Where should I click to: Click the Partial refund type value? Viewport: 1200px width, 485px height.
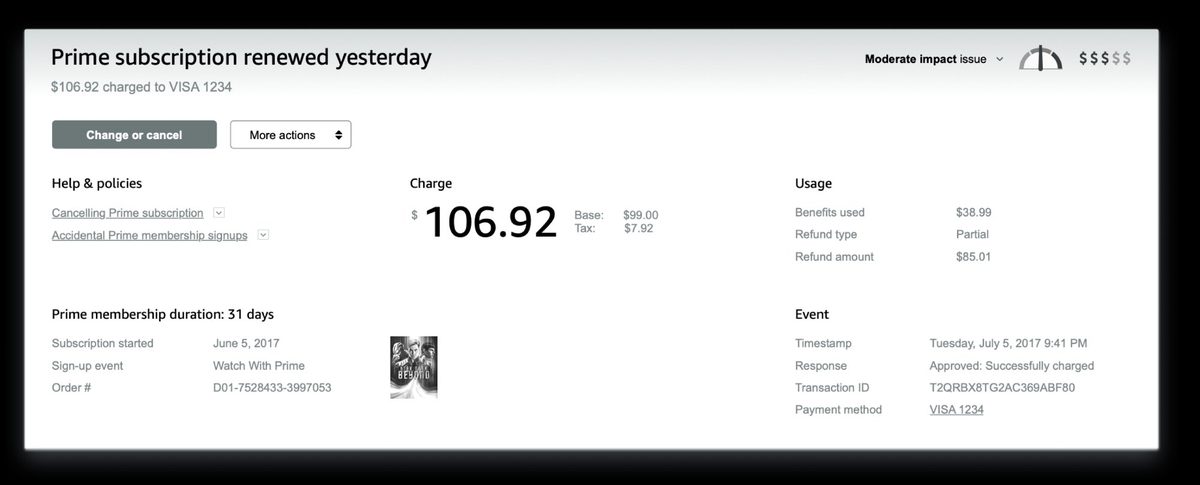pos(972,235)
